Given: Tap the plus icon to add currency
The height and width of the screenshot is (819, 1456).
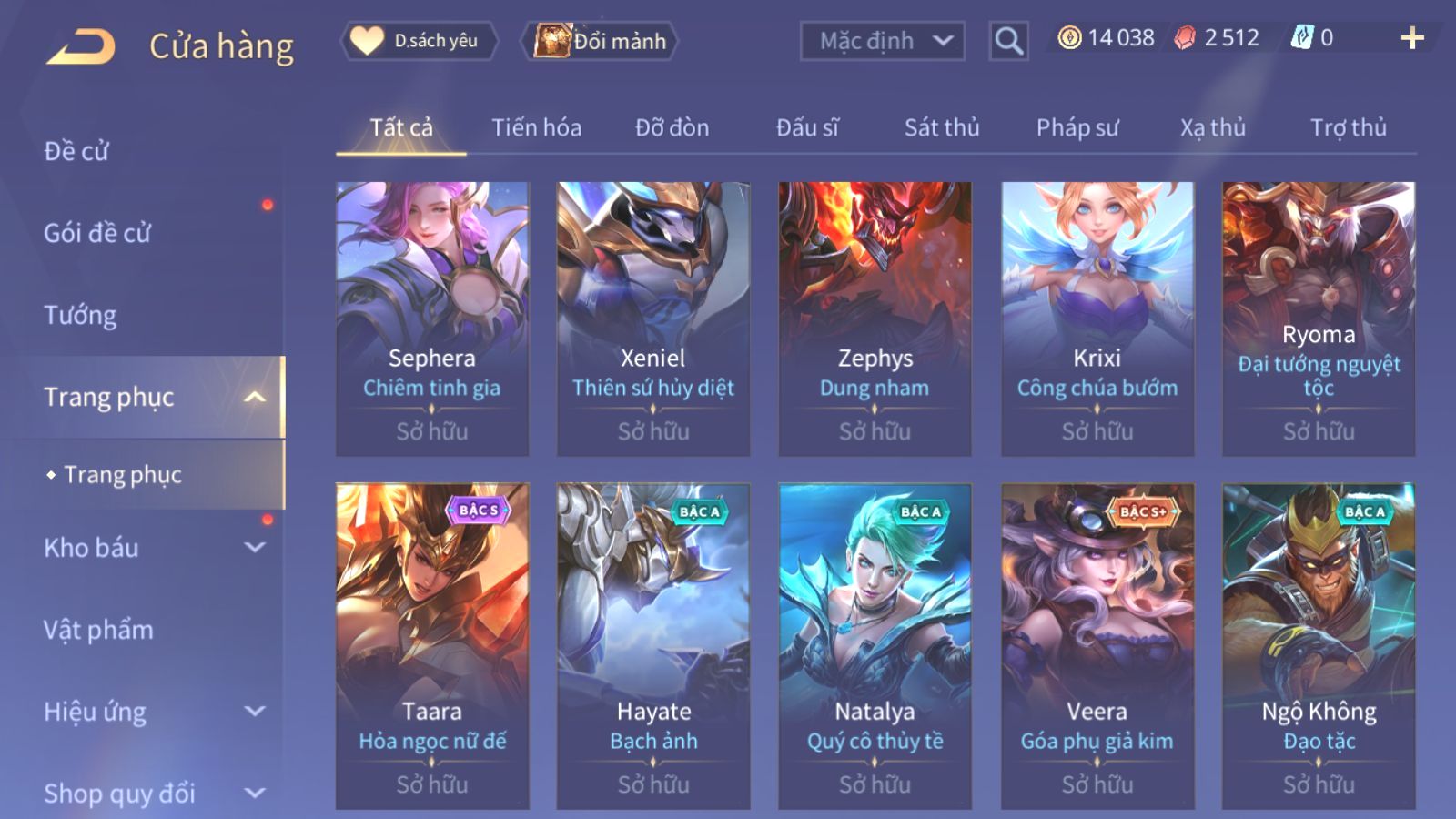Looking at the screenshot, I should pyautogui.click(x=1411, y=38).
